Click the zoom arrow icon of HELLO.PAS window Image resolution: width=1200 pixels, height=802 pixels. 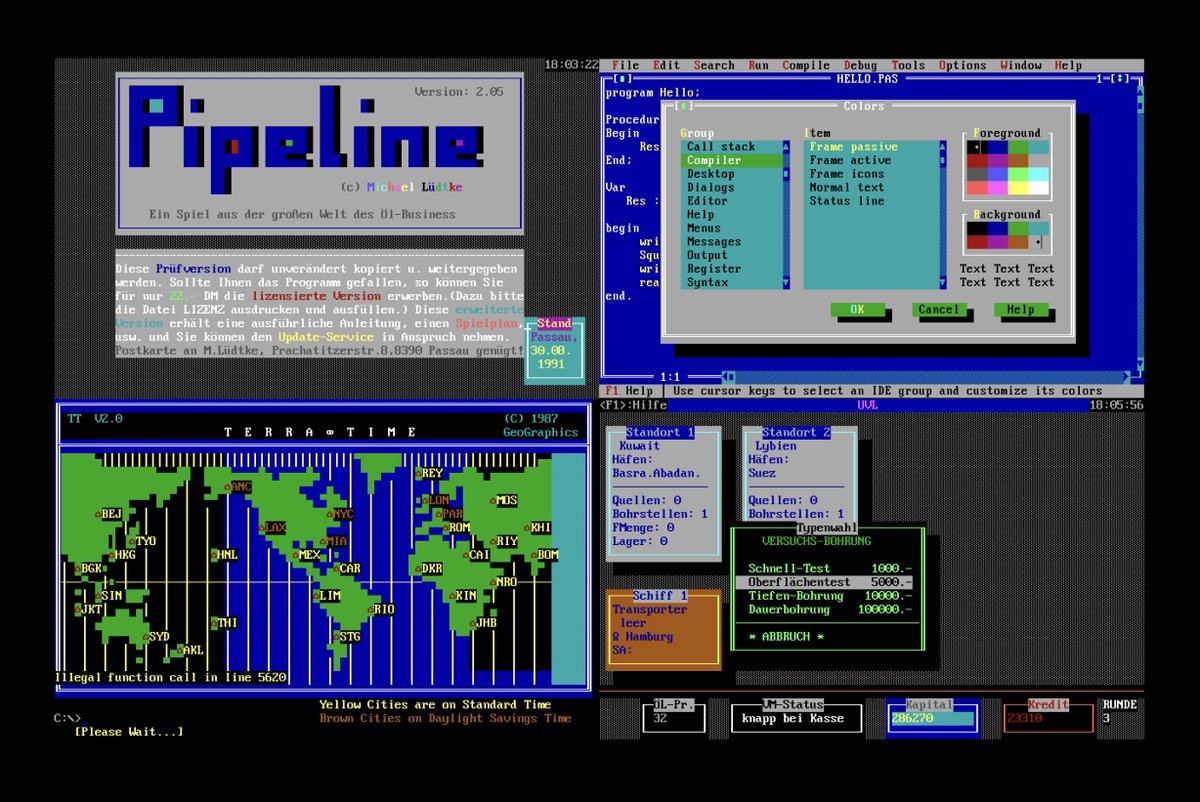(1122, 78)
